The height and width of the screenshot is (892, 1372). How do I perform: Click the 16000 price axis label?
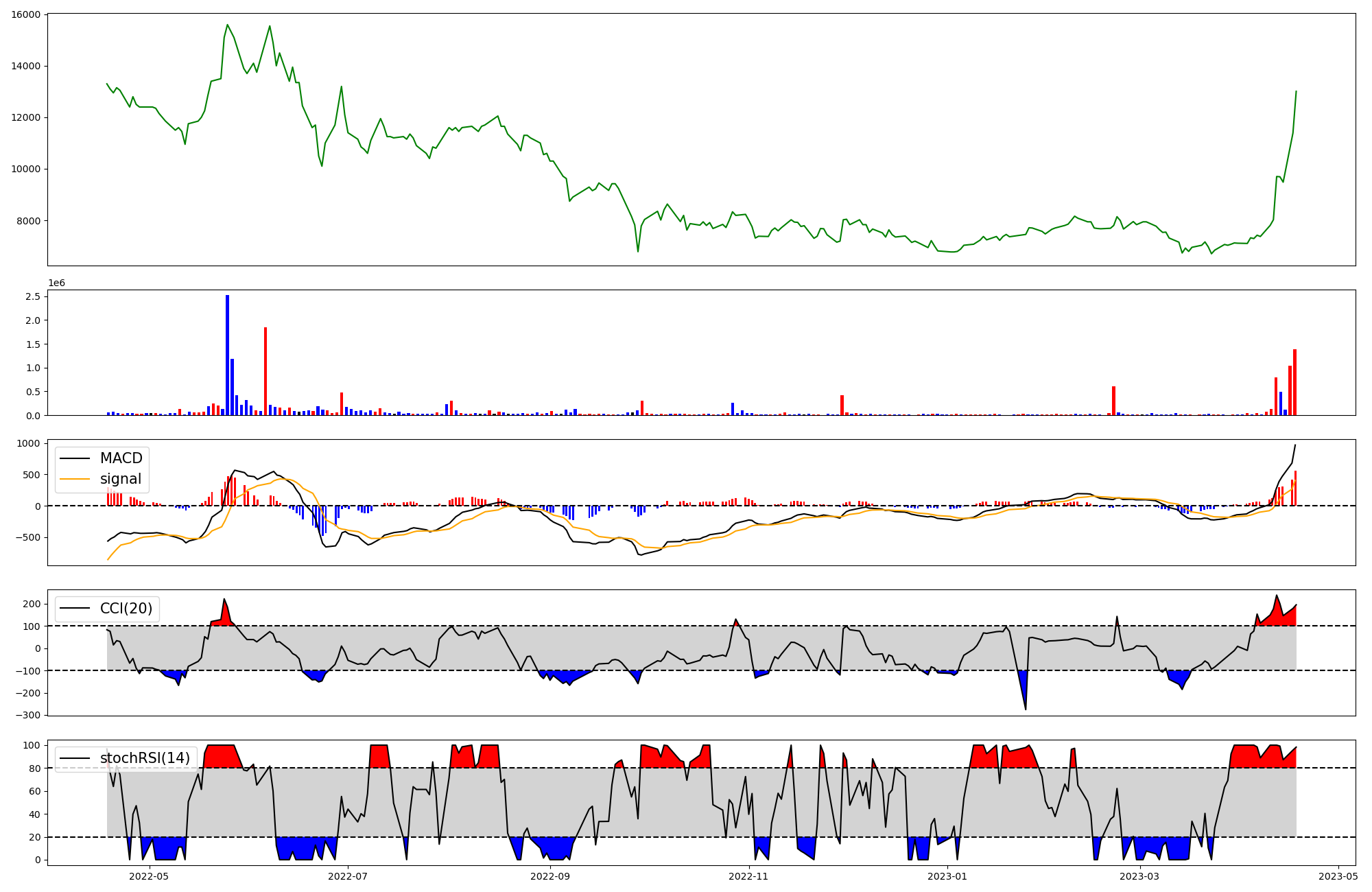coord(25,14)
